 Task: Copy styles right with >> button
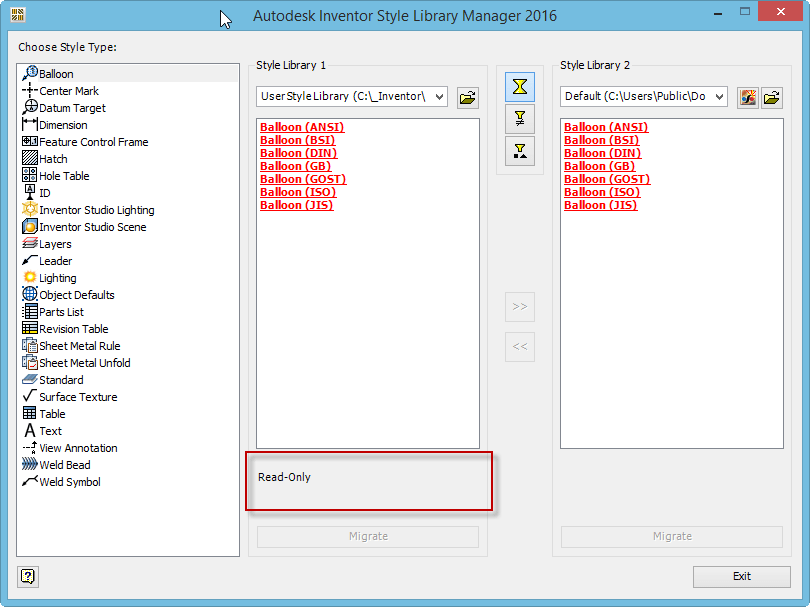520,307
